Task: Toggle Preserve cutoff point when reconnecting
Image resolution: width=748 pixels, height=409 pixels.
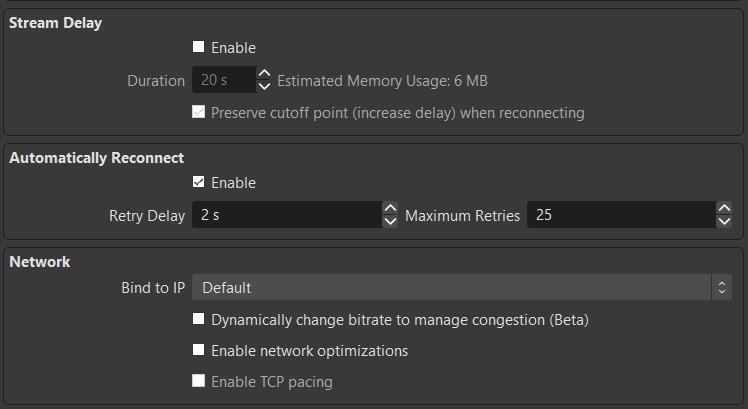Action: point(199,113)
